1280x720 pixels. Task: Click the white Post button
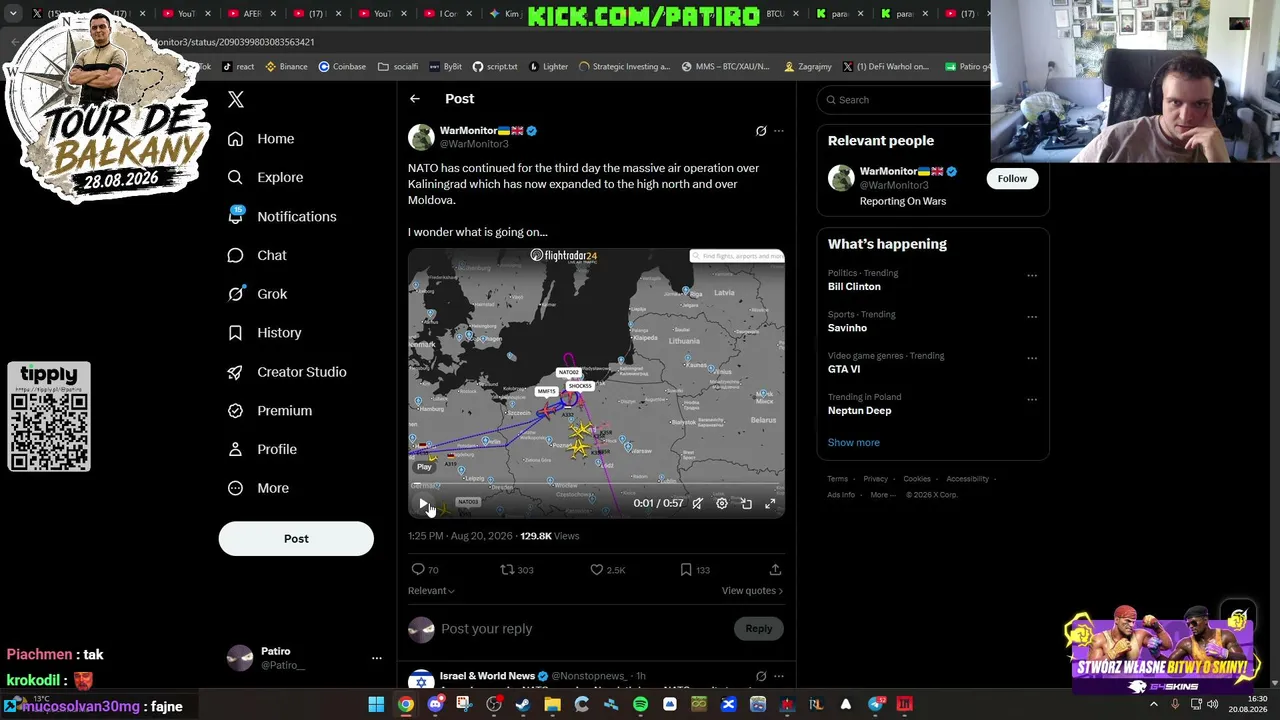(x=296, y=539)
